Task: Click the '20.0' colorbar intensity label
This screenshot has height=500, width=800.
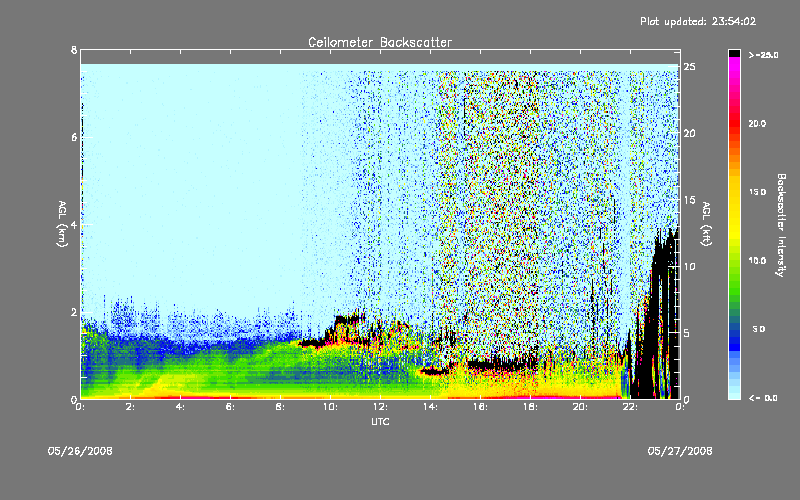Action: 757,124
